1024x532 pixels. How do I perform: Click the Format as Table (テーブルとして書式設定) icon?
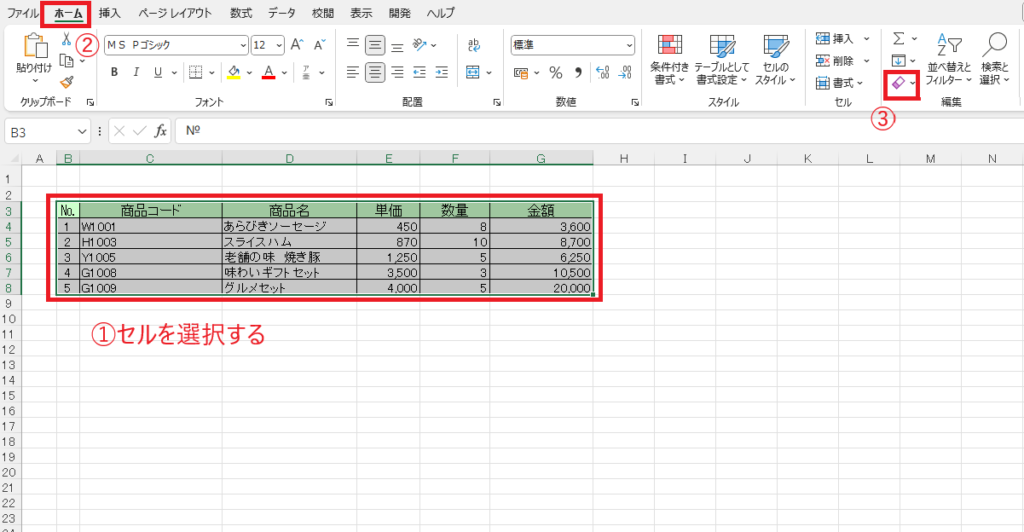click(x=722, y=58)
